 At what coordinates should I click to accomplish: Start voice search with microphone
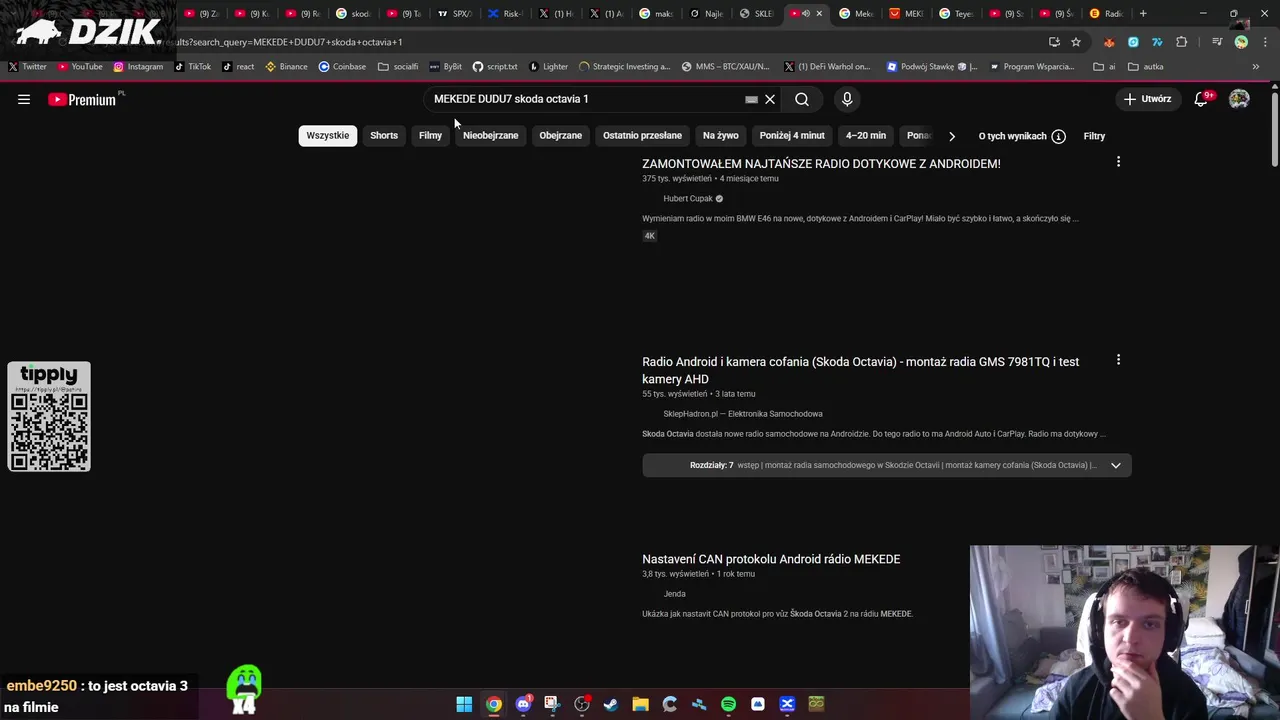(847, 99)
